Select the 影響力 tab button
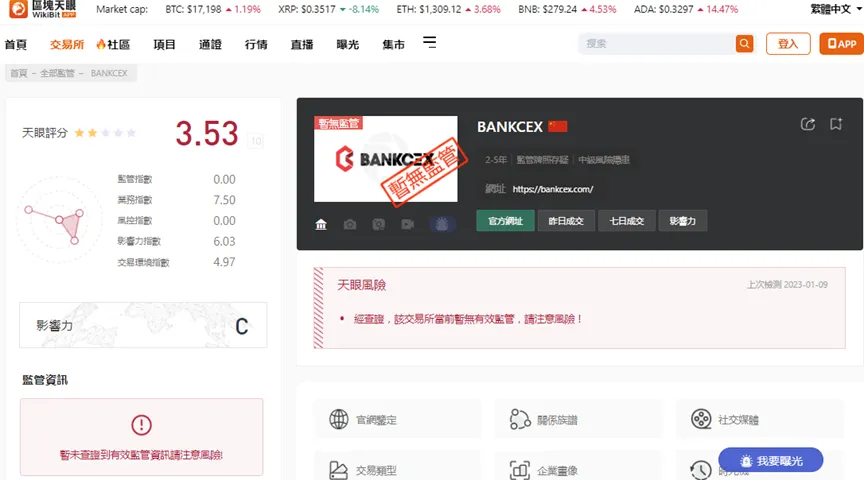864x480 pixels. pyautogui.click(x=682, y=221)
